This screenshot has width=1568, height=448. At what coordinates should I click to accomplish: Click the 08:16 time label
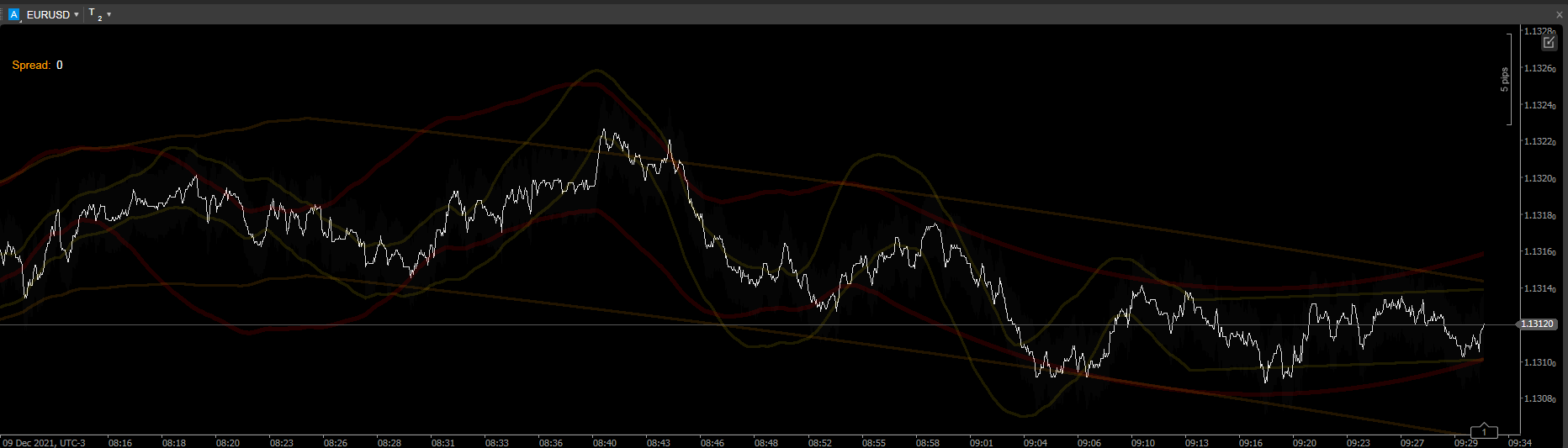coord(119,442)
